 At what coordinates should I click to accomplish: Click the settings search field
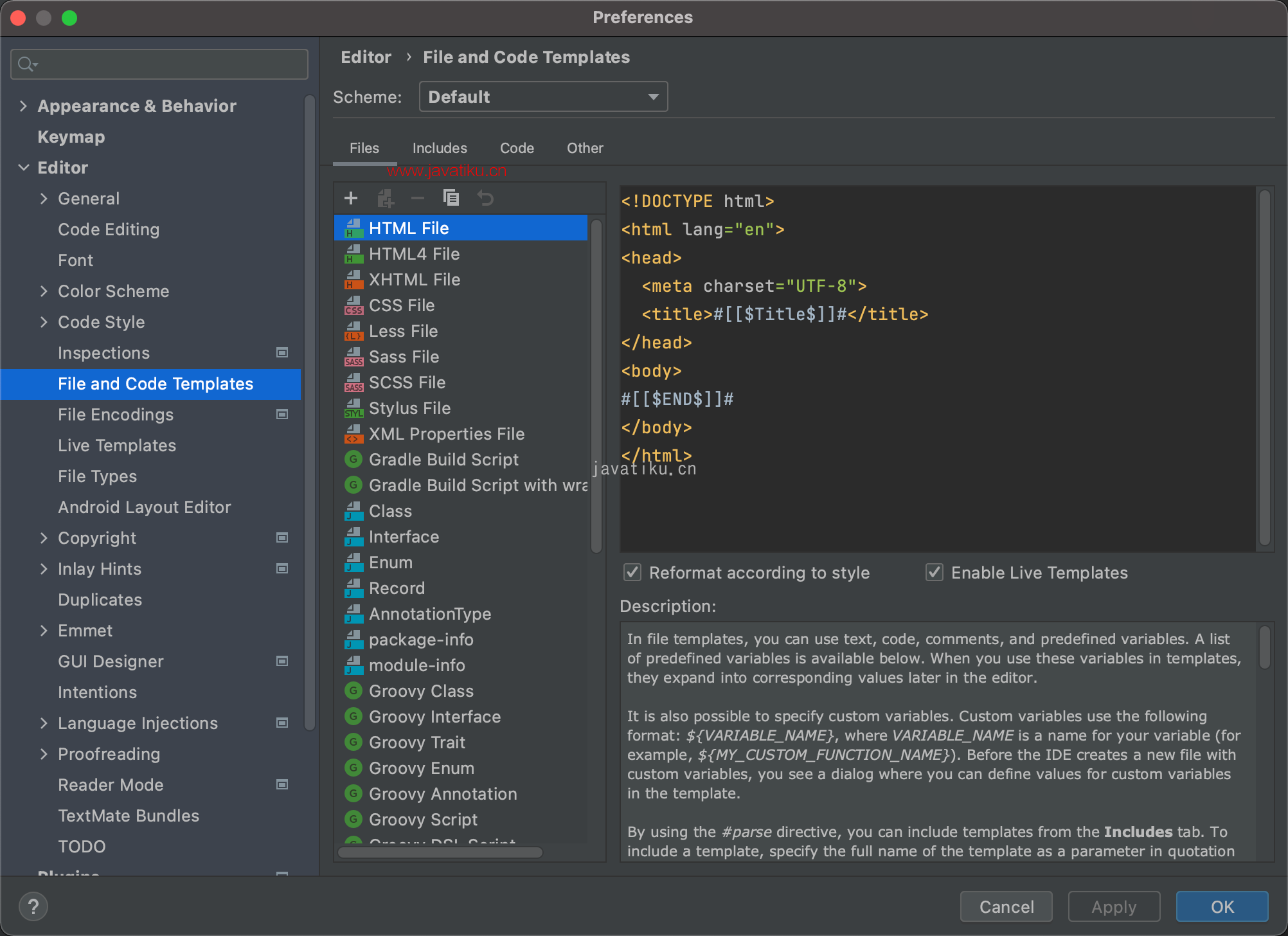point(159,64)
